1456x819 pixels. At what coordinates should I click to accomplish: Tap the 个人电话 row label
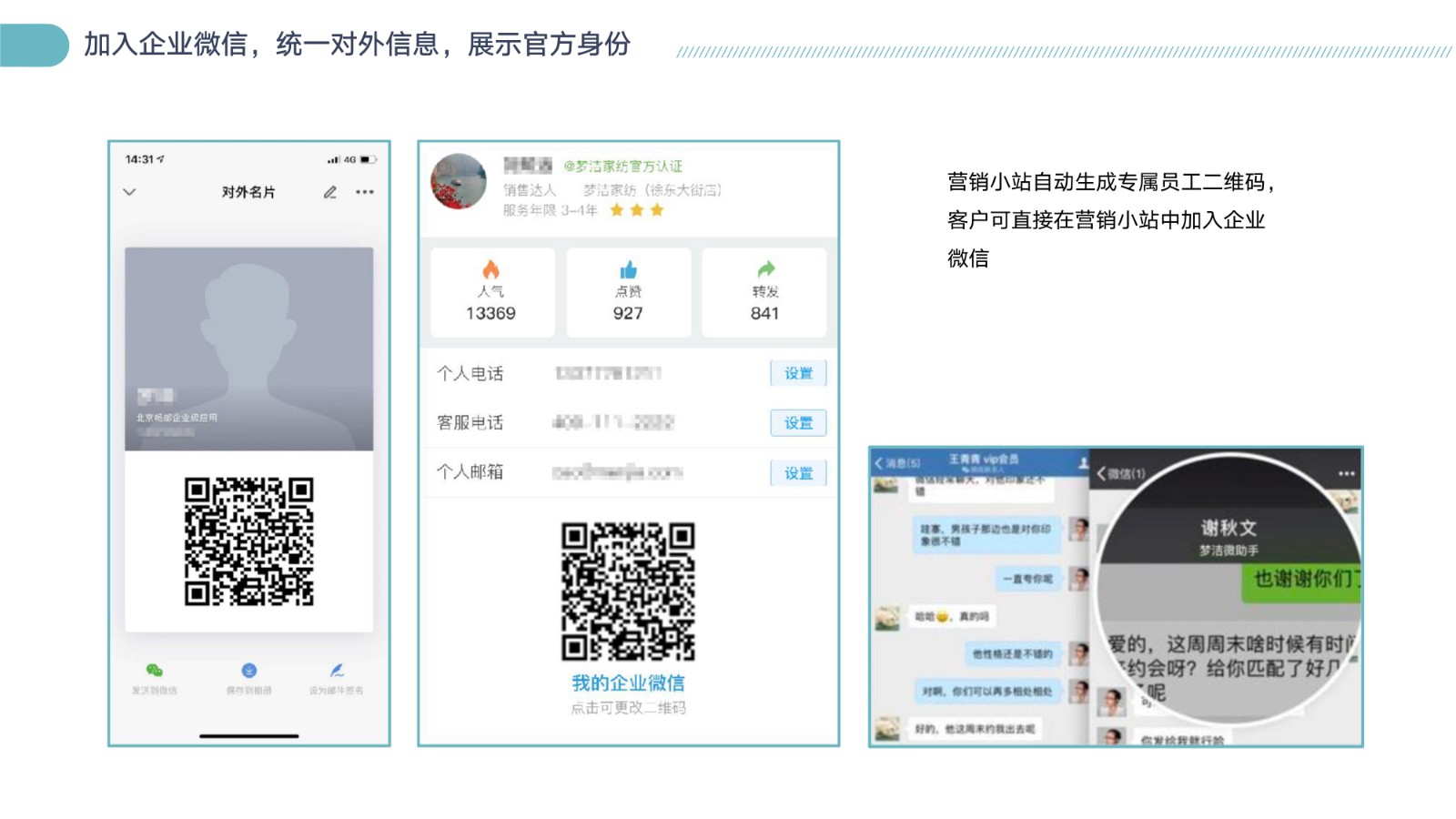(x=470, y=373)
